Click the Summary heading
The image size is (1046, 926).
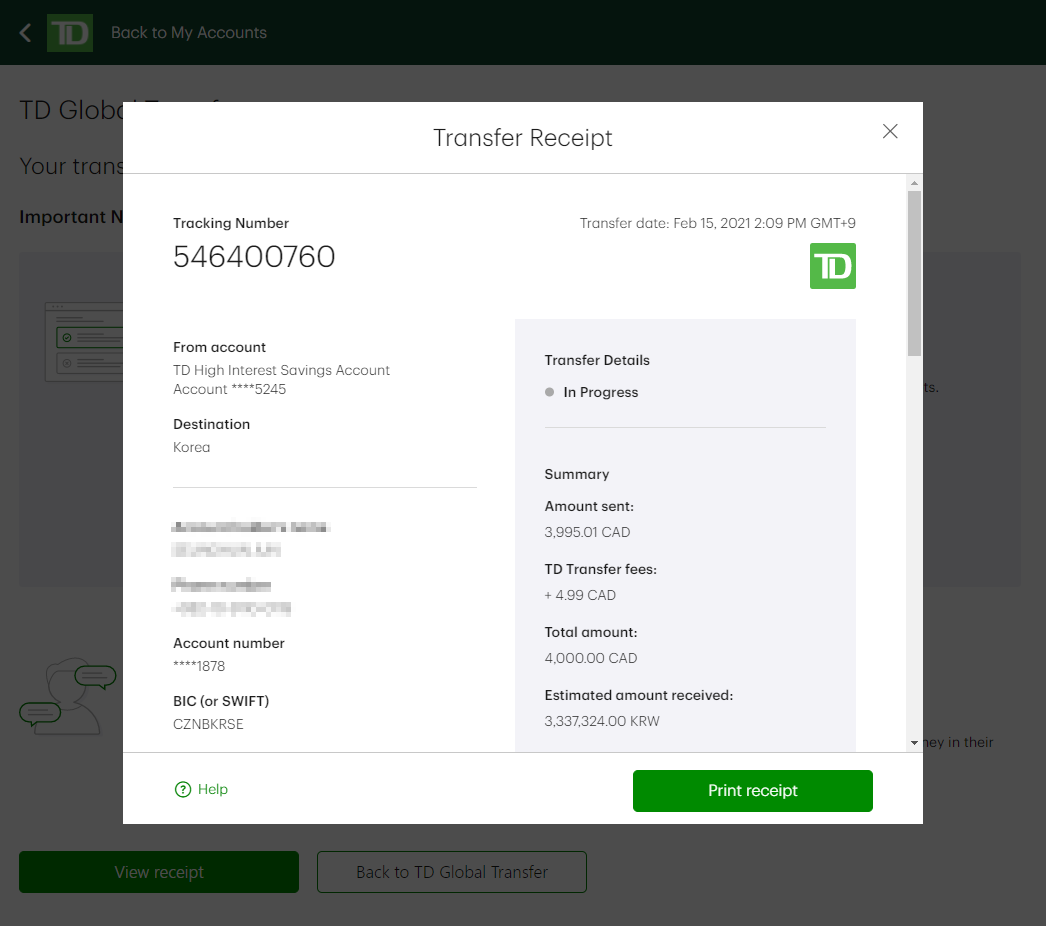576,474
